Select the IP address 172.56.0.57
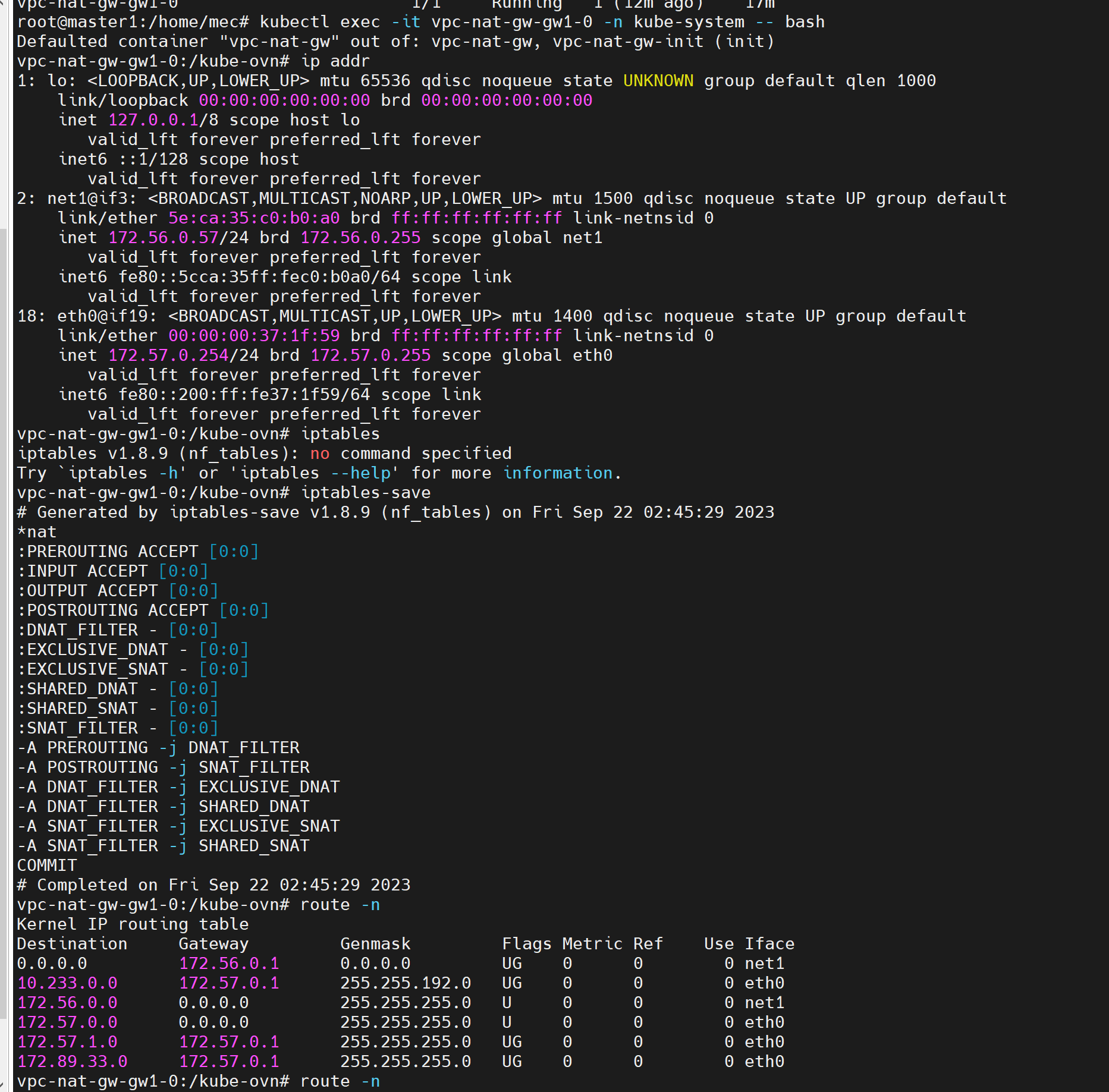 click(165, 237)
